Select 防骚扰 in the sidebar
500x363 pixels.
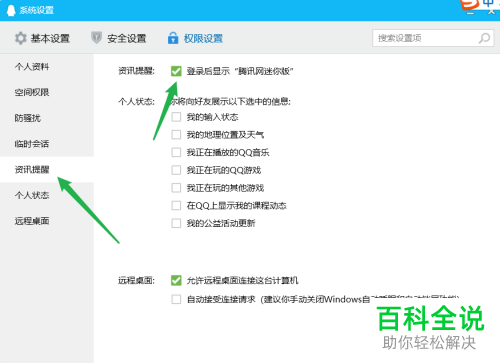47,118
